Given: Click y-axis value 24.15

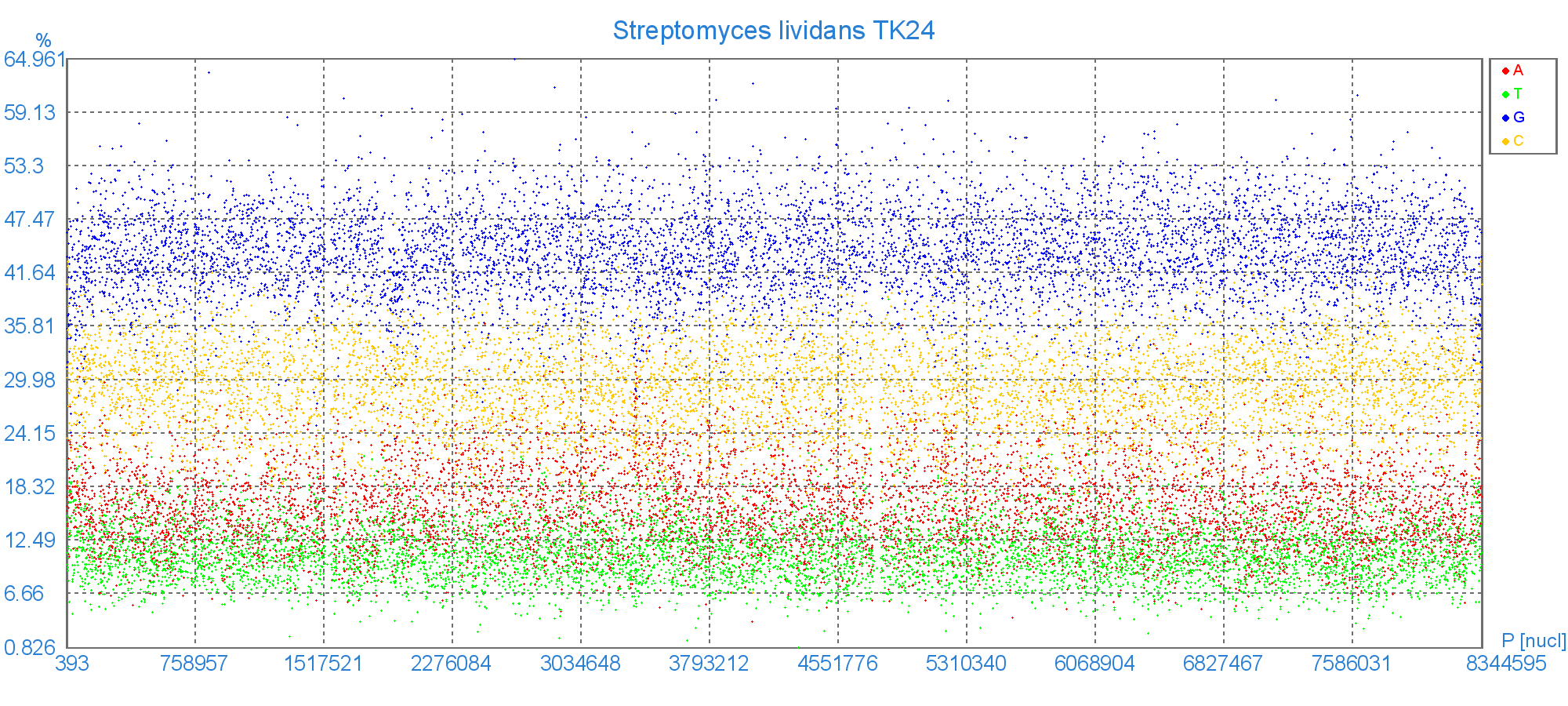Looking at the screenshot, I should click(x=30, y=433).
